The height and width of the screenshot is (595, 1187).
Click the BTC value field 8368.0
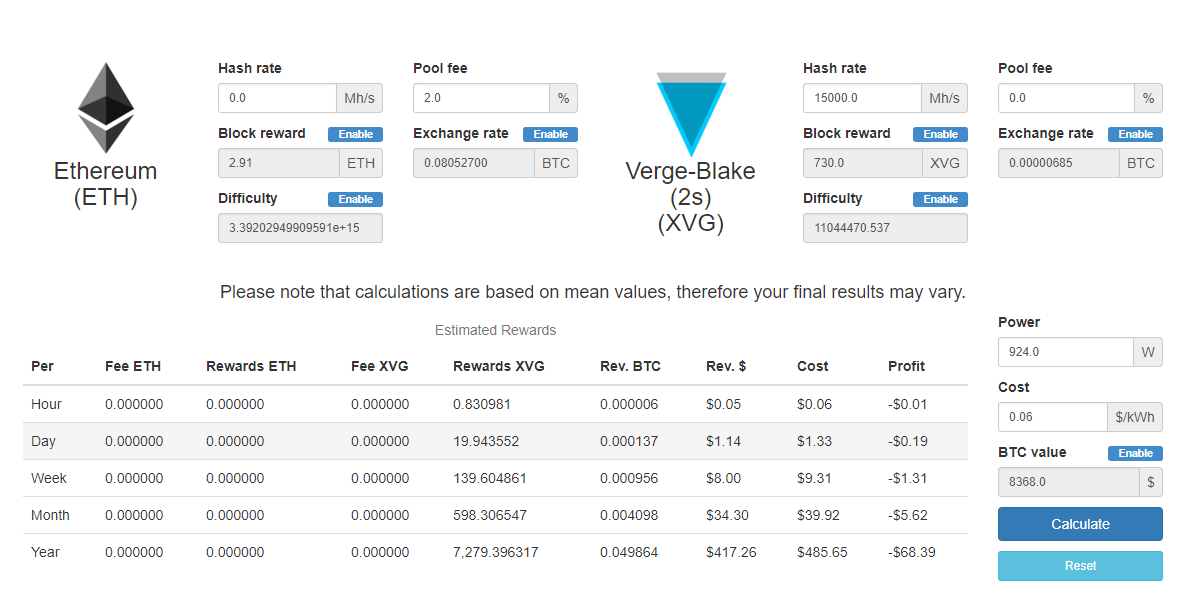1069,481
